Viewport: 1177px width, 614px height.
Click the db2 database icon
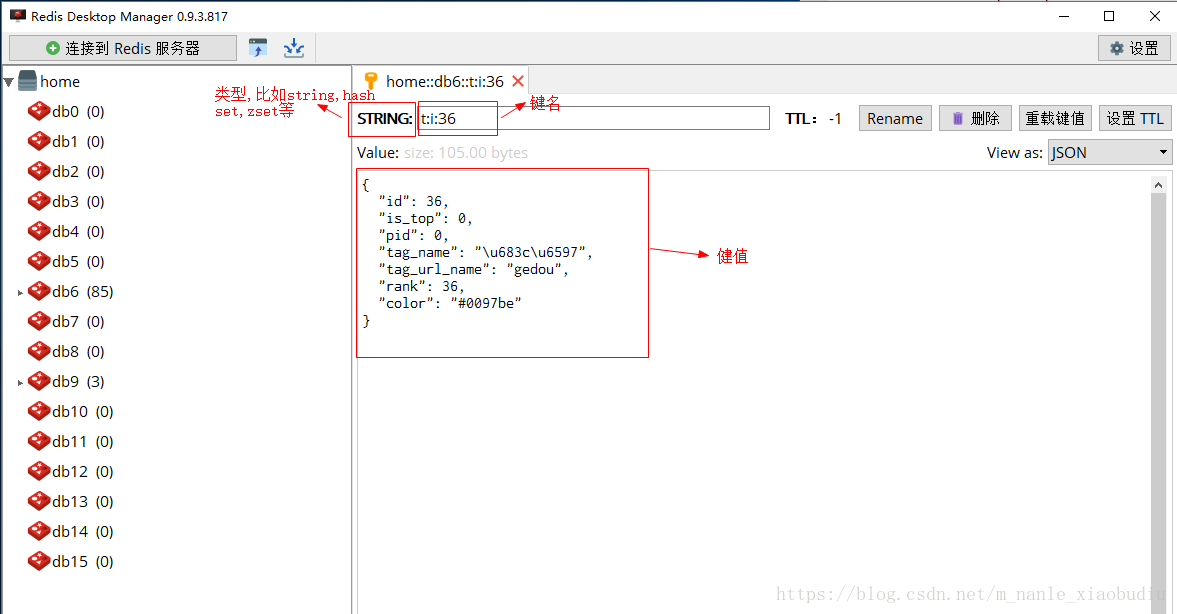(x=38, y=171)
